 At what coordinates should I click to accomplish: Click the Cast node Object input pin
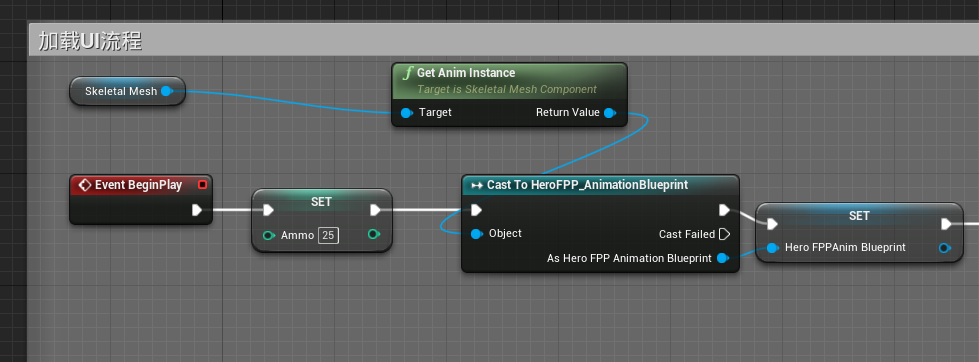pyautogui.click(x=476, y=234)
